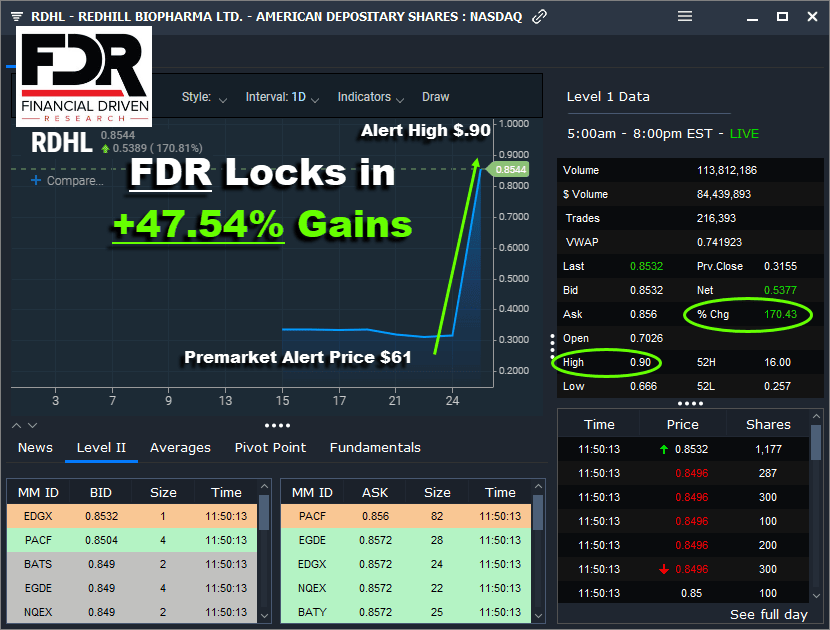This screenshot has width=830, height=630.
Task: Sort bid table by MM ID column
Action: tap(38, 492)
